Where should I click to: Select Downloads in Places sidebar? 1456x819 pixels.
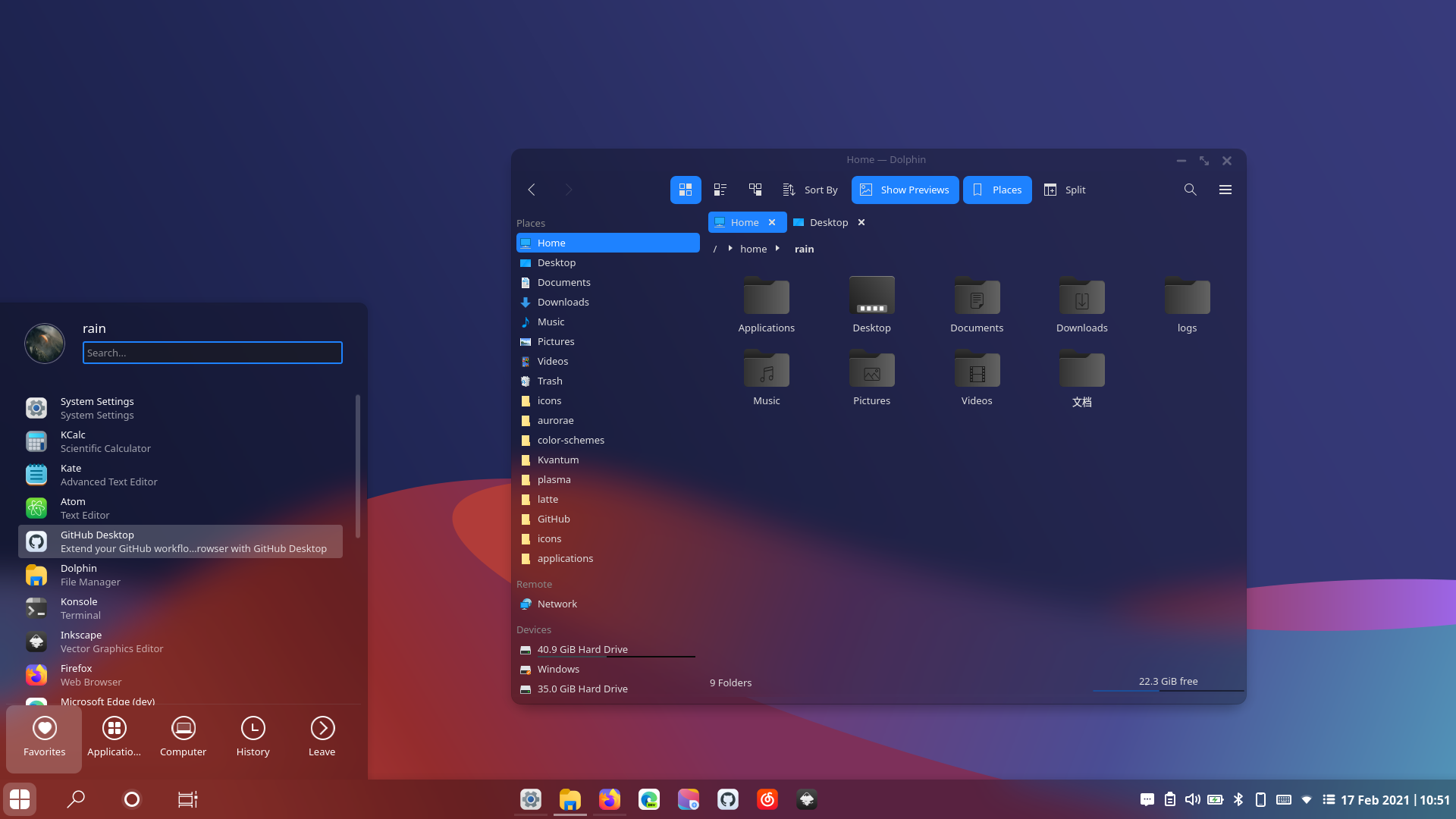click(x=563, y=302)
